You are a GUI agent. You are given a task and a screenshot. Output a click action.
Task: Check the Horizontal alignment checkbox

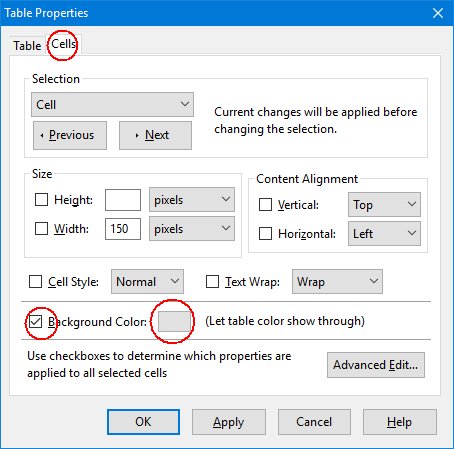pos(265,234)
